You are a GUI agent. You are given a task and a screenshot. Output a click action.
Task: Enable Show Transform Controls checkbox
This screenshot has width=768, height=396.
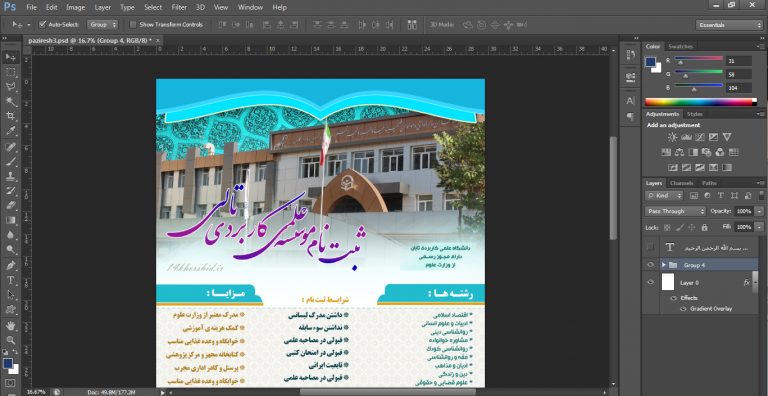(x=133, y=25)
